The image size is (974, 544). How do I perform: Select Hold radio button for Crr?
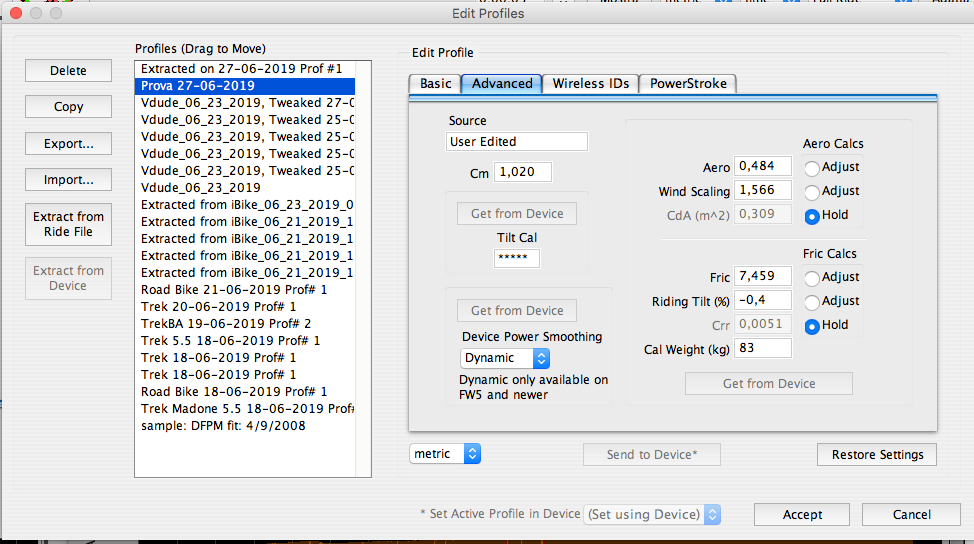[812, 325]
